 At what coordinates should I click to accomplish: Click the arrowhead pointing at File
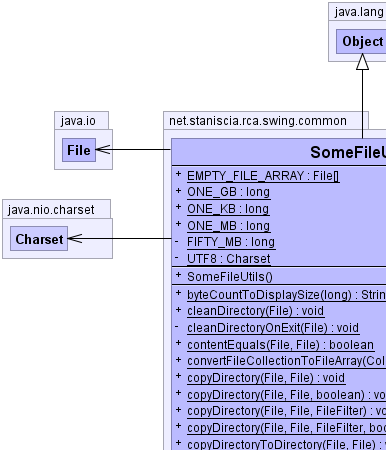coord(103,149)
